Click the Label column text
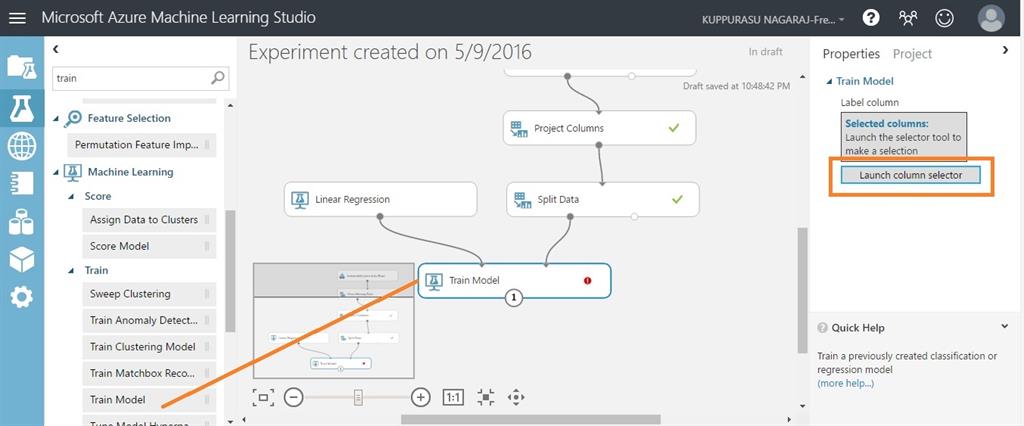The height and width of the screenshot is (426, 1024). pos(869,103)
